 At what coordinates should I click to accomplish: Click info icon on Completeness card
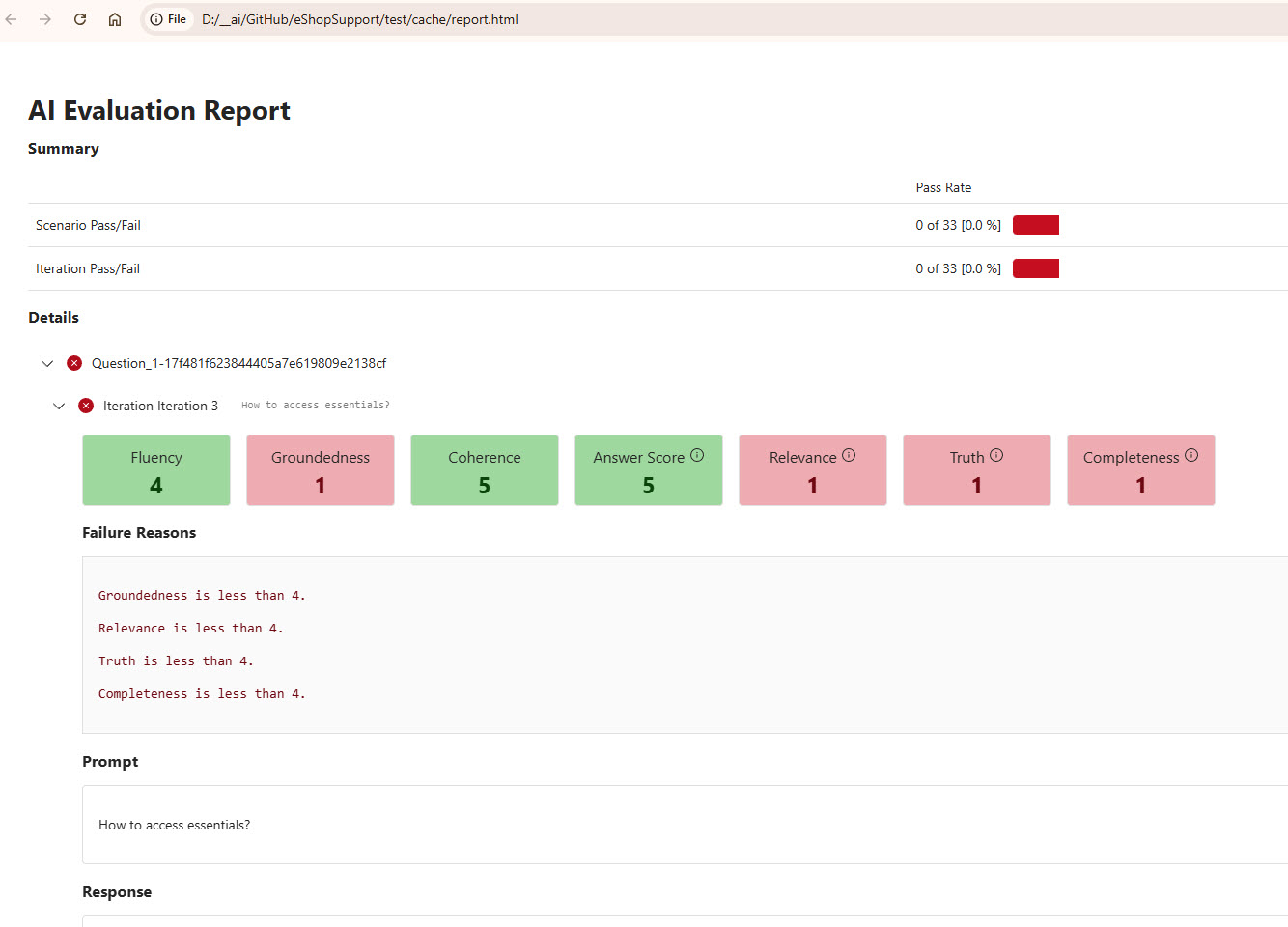1191,455
